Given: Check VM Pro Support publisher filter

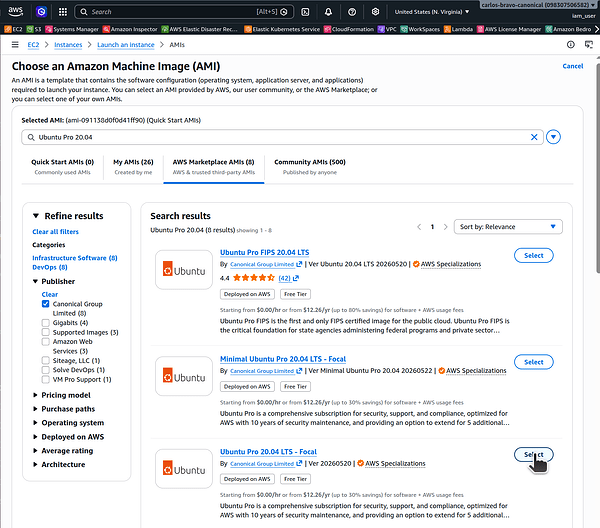Looking at the screenshot, I should point(46,379).
